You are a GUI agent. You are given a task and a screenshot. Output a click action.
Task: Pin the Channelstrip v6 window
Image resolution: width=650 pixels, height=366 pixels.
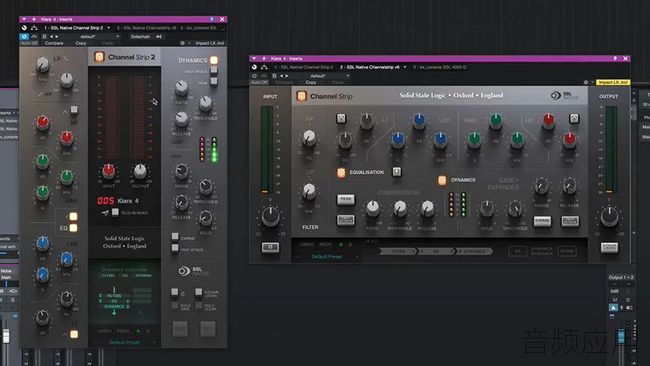click(x=615, y=58)
